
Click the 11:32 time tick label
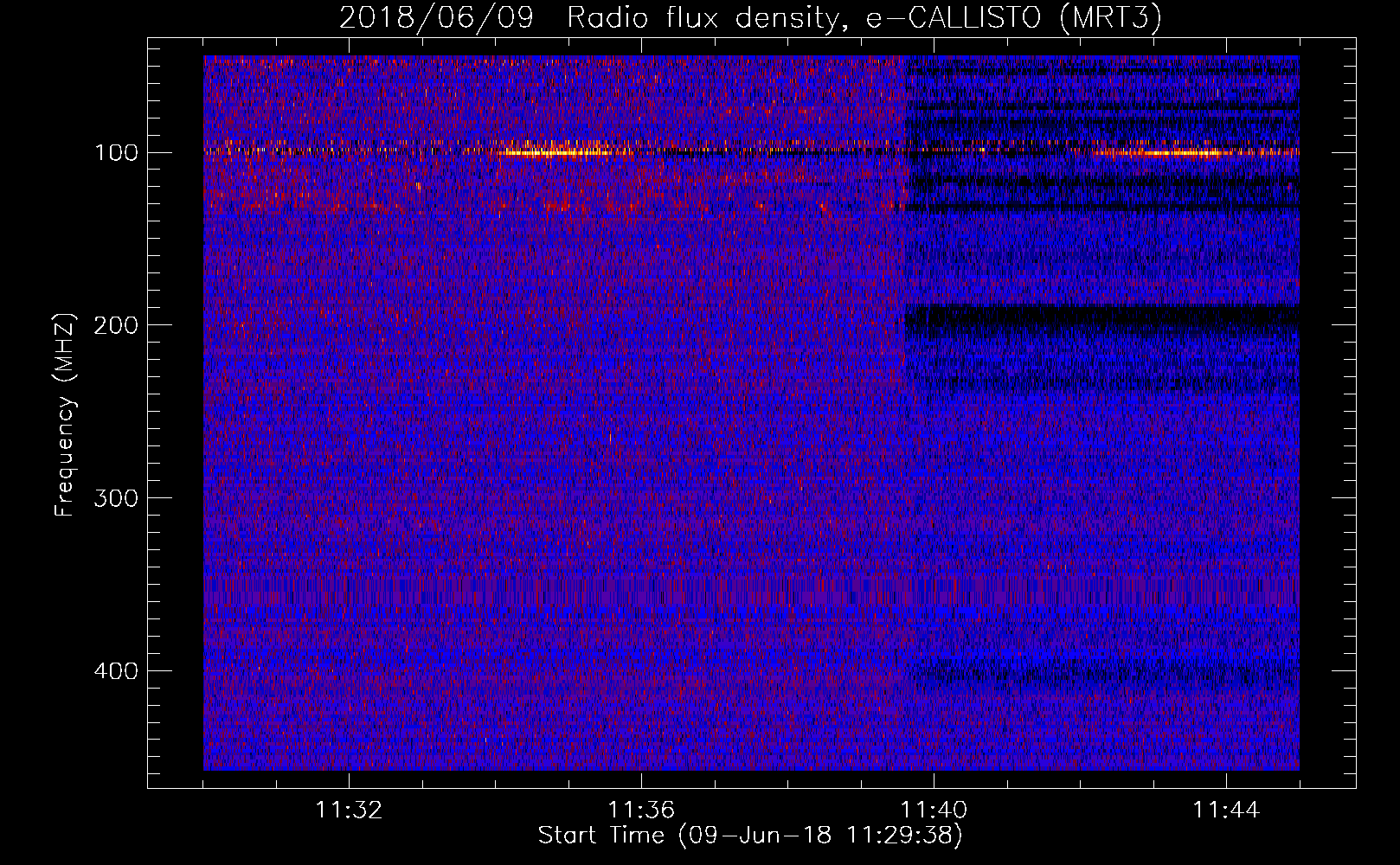coord(349,811)
